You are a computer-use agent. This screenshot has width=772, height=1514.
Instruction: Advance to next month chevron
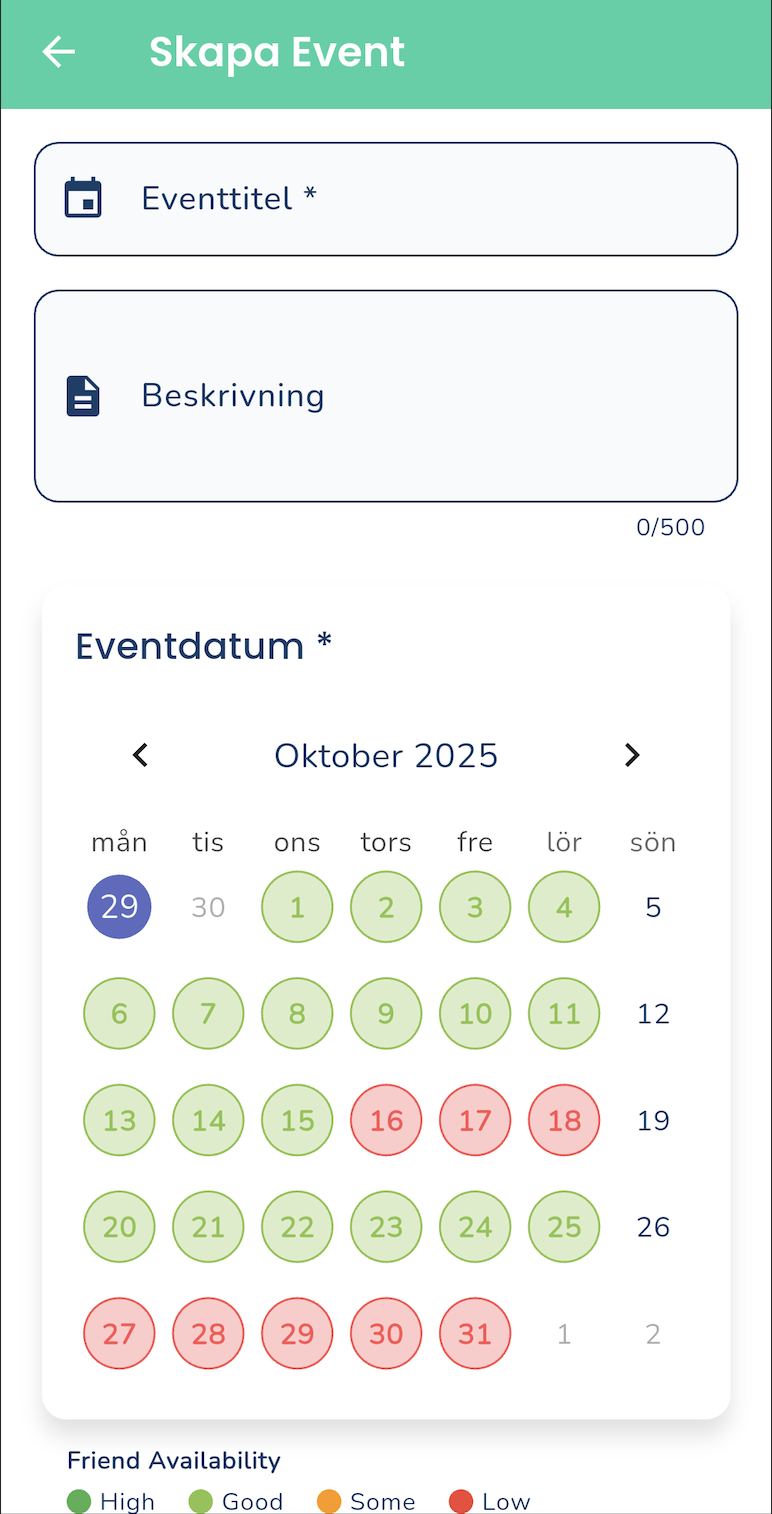pos(631,755)
